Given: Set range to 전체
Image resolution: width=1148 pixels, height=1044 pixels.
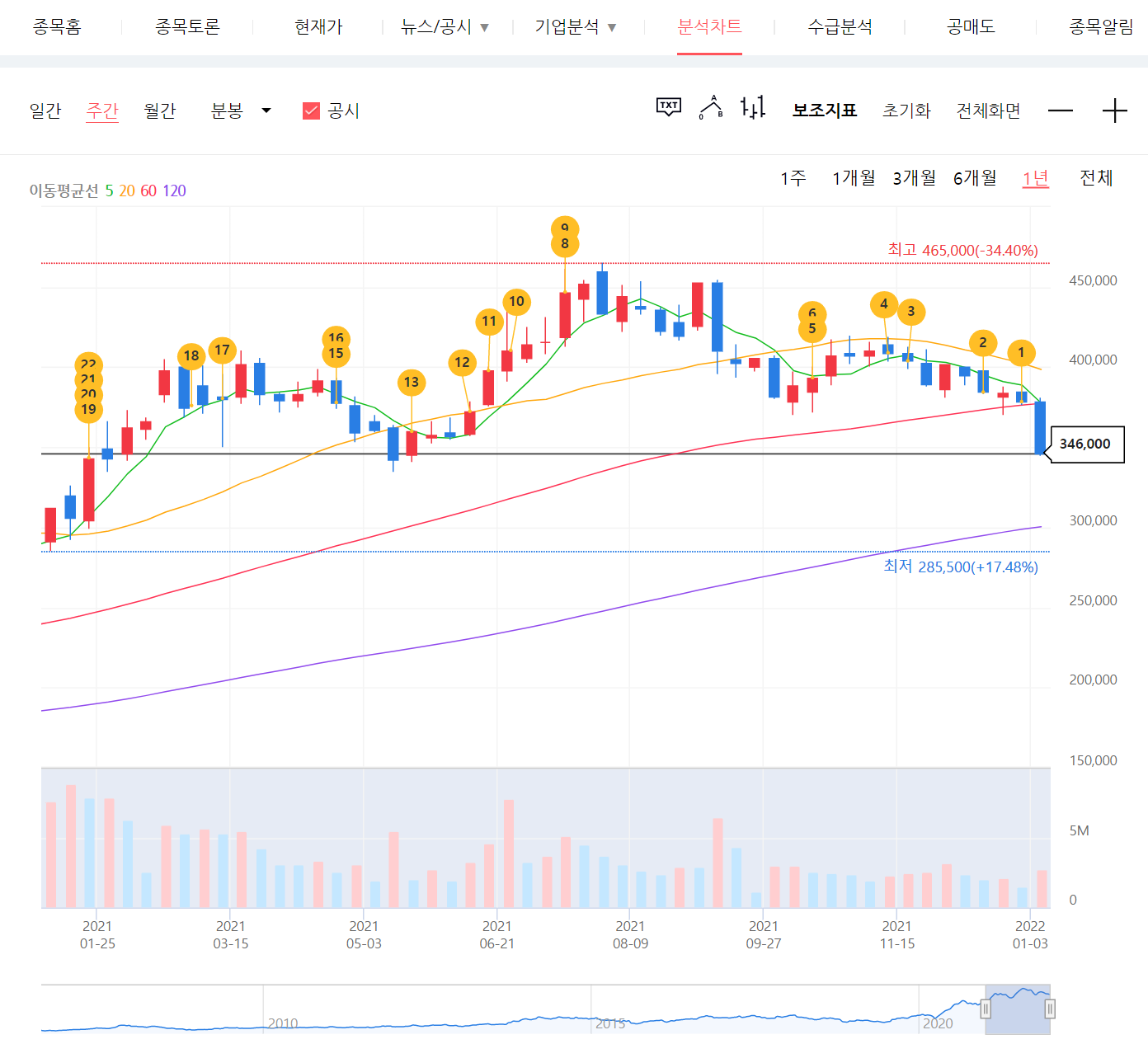Looking at the screenshot, I should tap(1096, 178).
